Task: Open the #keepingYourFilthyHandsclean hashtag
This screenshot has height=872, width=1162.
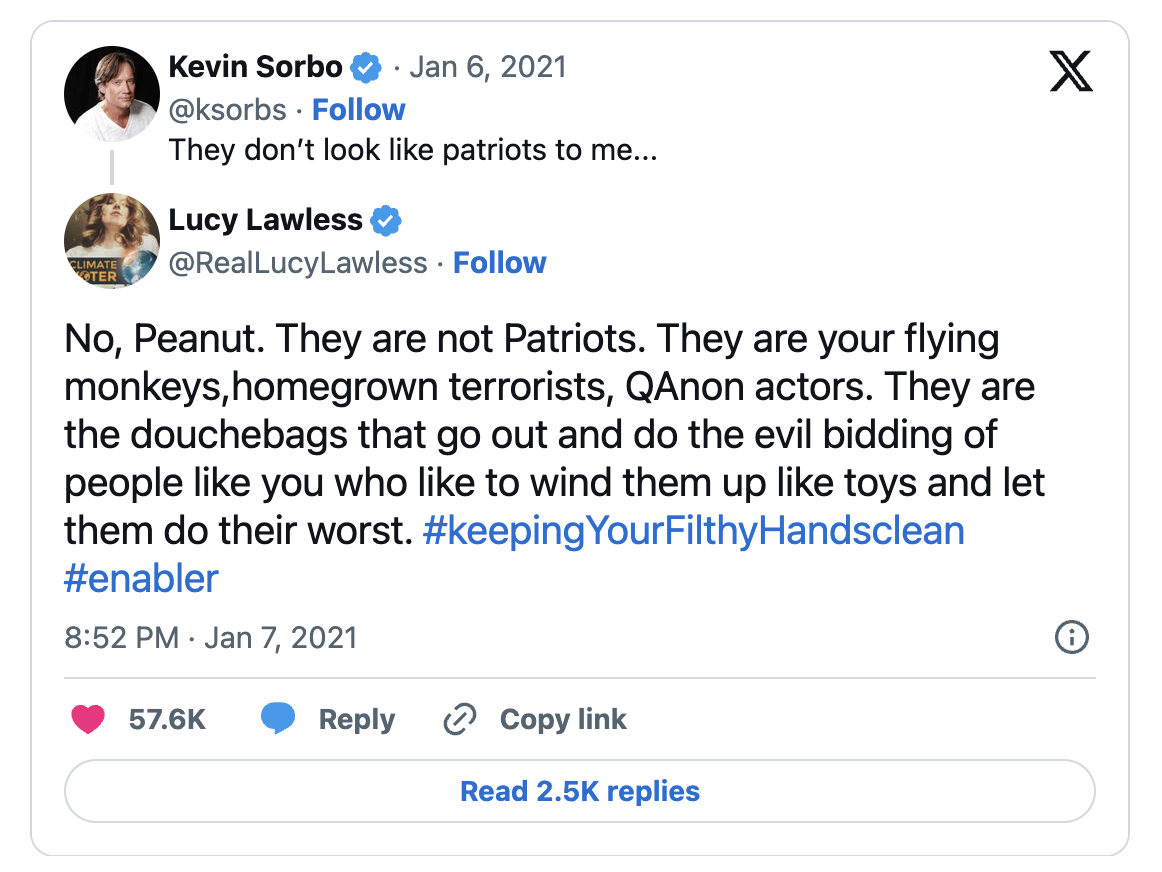Action: tap(694, 530)
